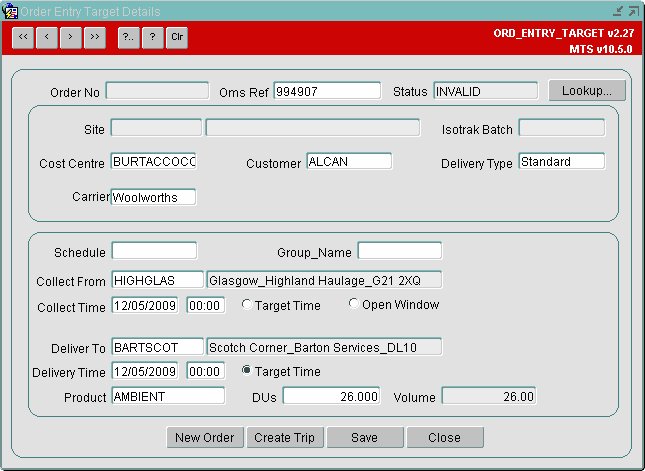Click the Oms Ref label
Screen dimensions: 645x471
[x=244, y=93]
